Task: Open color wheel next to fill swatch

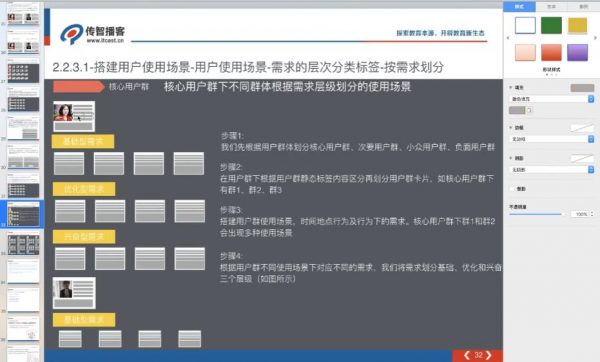Action: pyautogui.click(x=530, y=110)
